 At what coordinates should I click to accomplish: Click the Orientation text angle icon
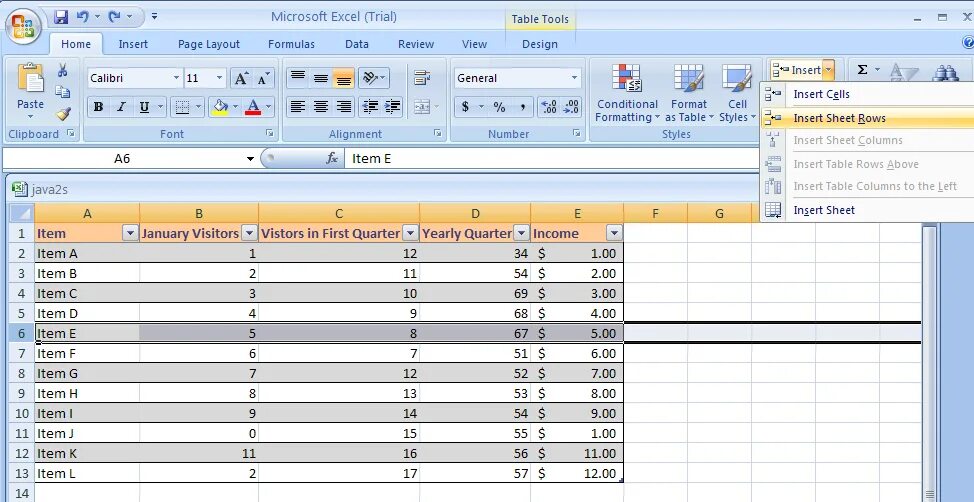(371, 78)
